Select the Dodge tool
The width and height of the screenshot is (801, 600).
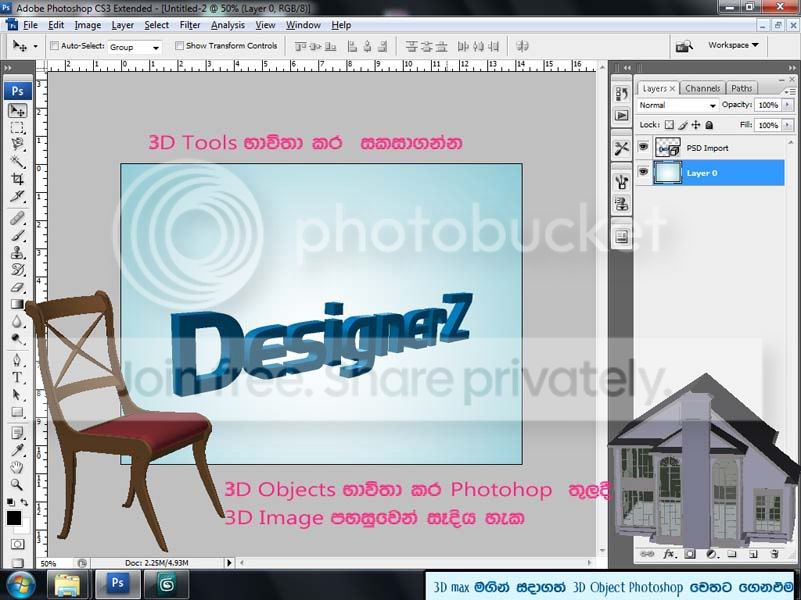click(17, 339)
